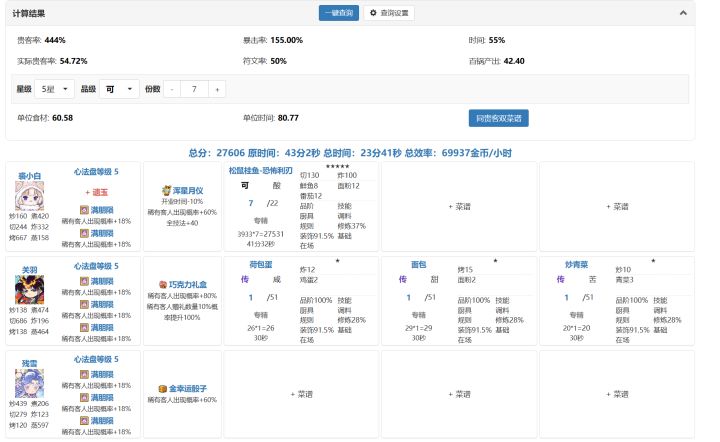Viewport: 720px width, 442px height.
Task: Click the first amber icon in 残雪 card
Action: click(84, 375)
